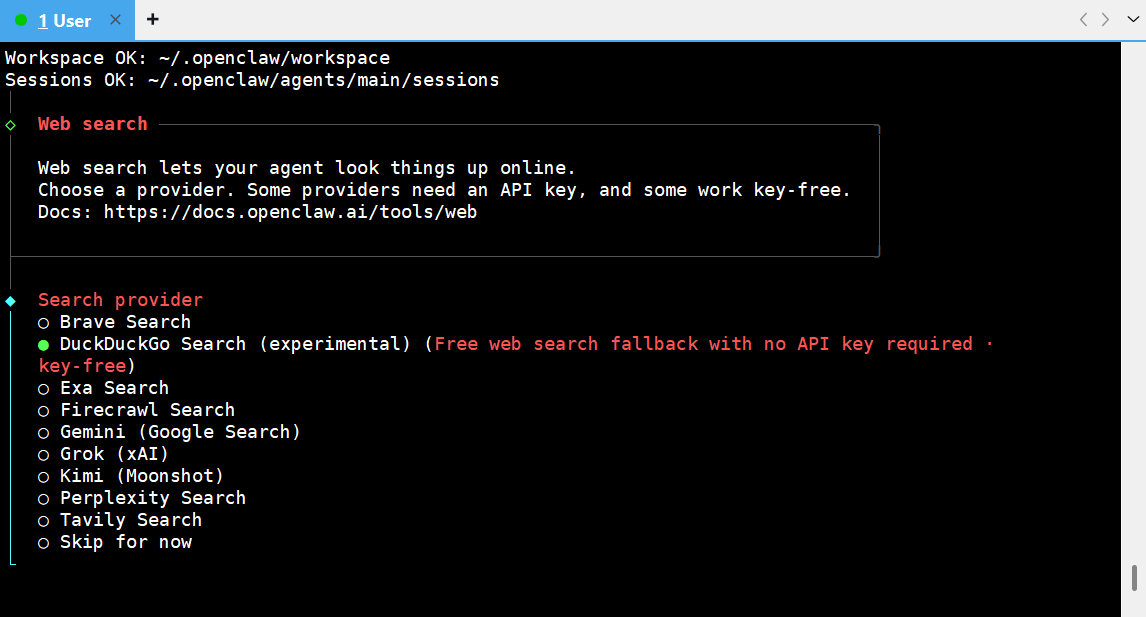Click the cyan diamond beside Search provider
1146x617 pixels.
pos(11,301)
